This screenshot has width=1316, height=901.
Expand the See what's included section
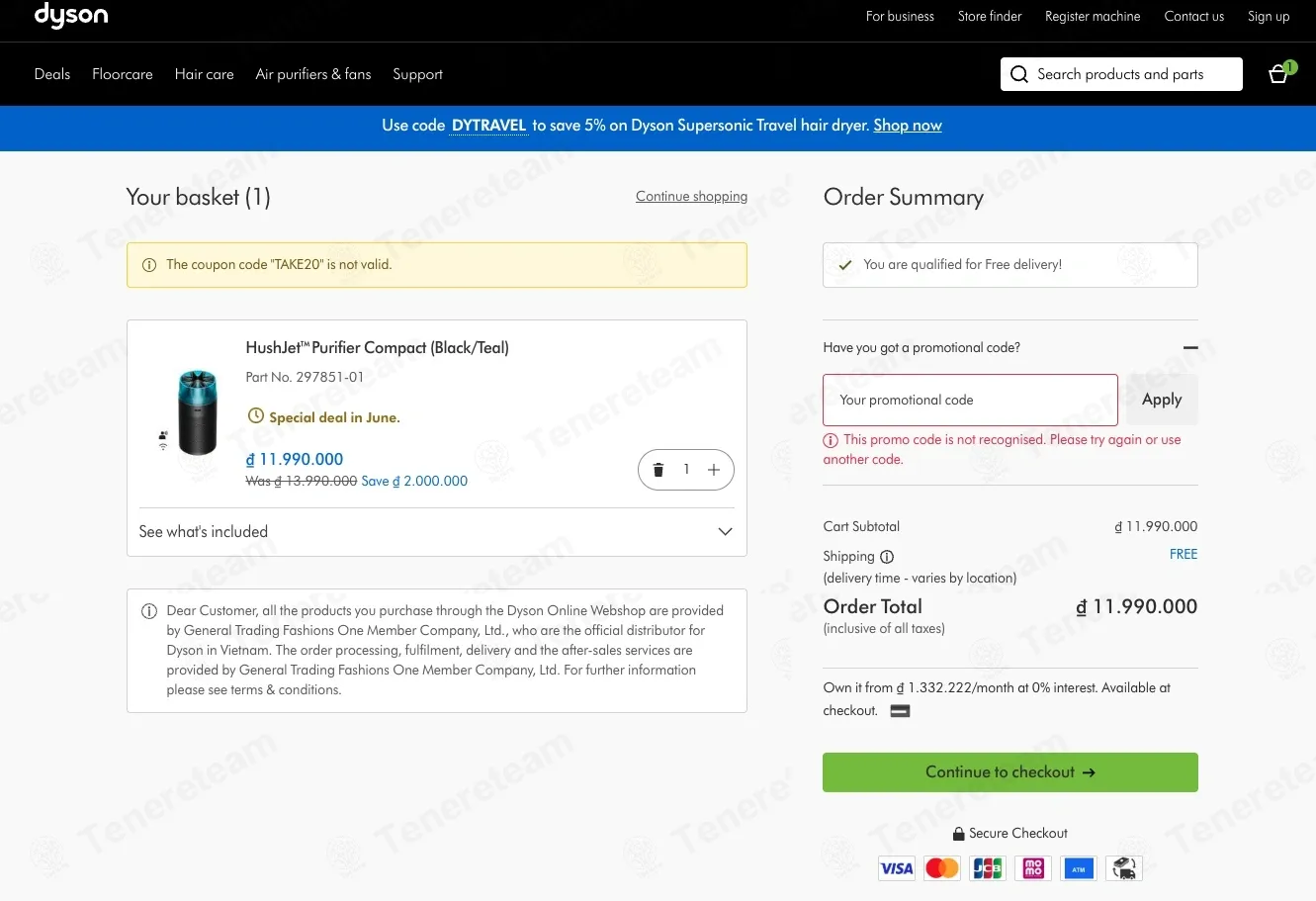point(436,532)
